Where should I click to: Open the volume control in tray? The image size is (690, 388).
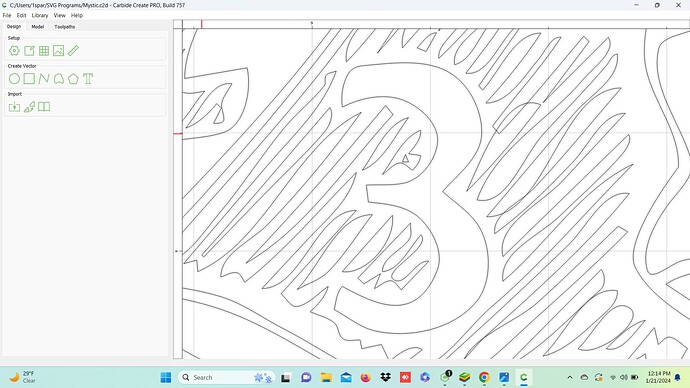click(624, 377)
